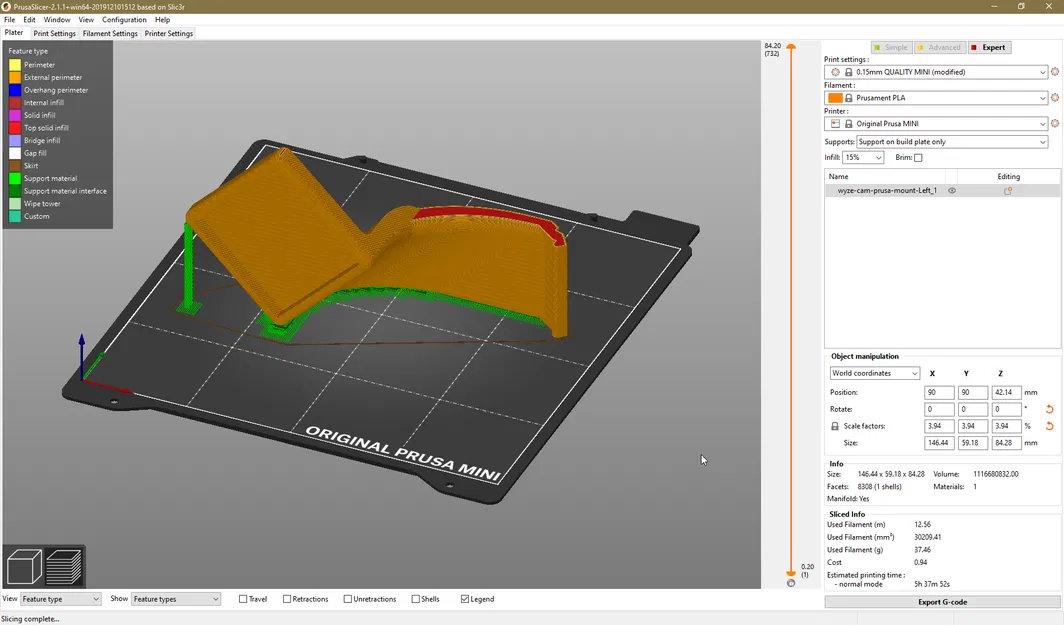Open the print settings detail gear icon

(1054, 72)
